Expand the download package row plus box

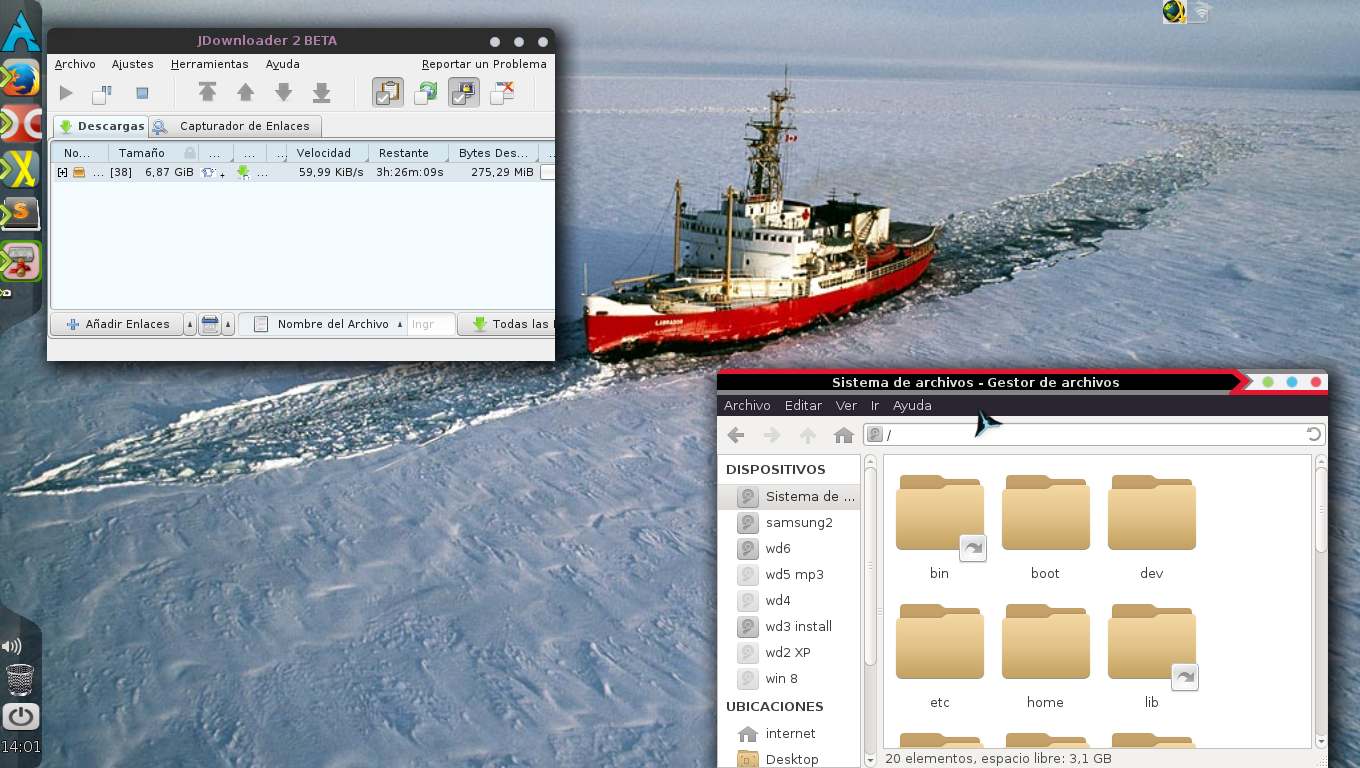coord(62,173)
